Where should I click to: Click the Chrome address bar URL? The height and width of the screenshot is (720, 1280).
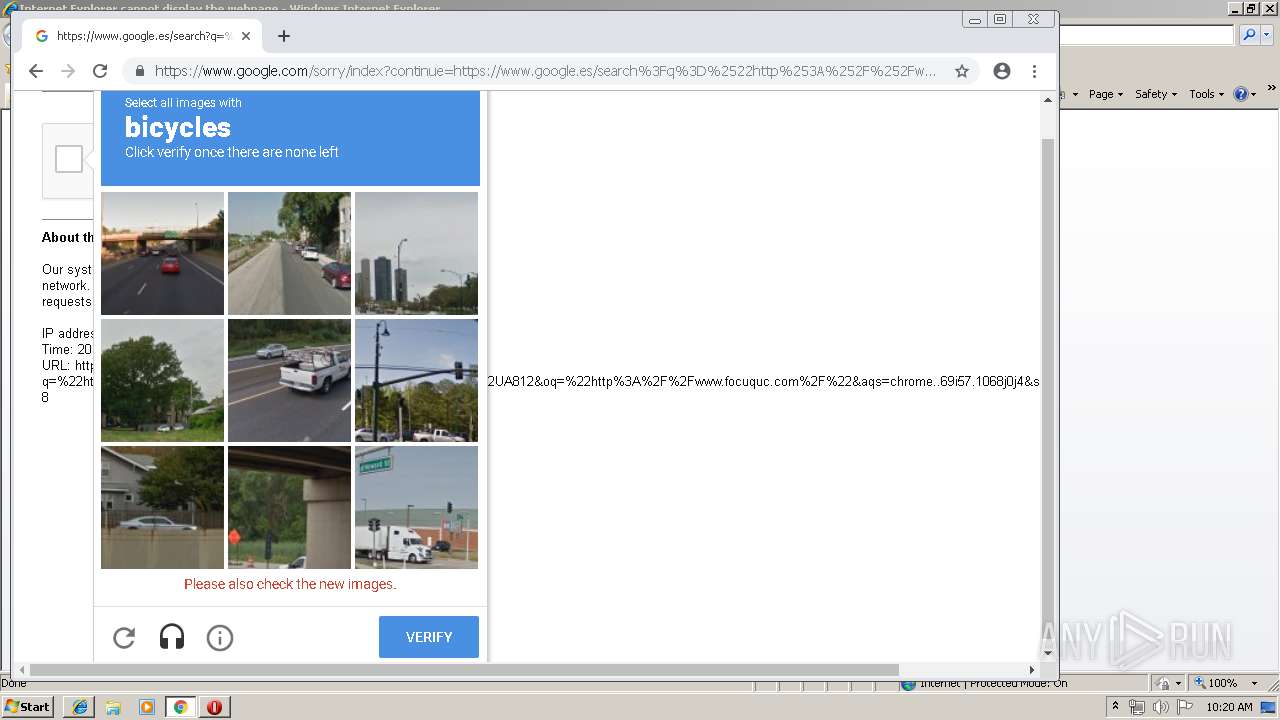[545, 71]
